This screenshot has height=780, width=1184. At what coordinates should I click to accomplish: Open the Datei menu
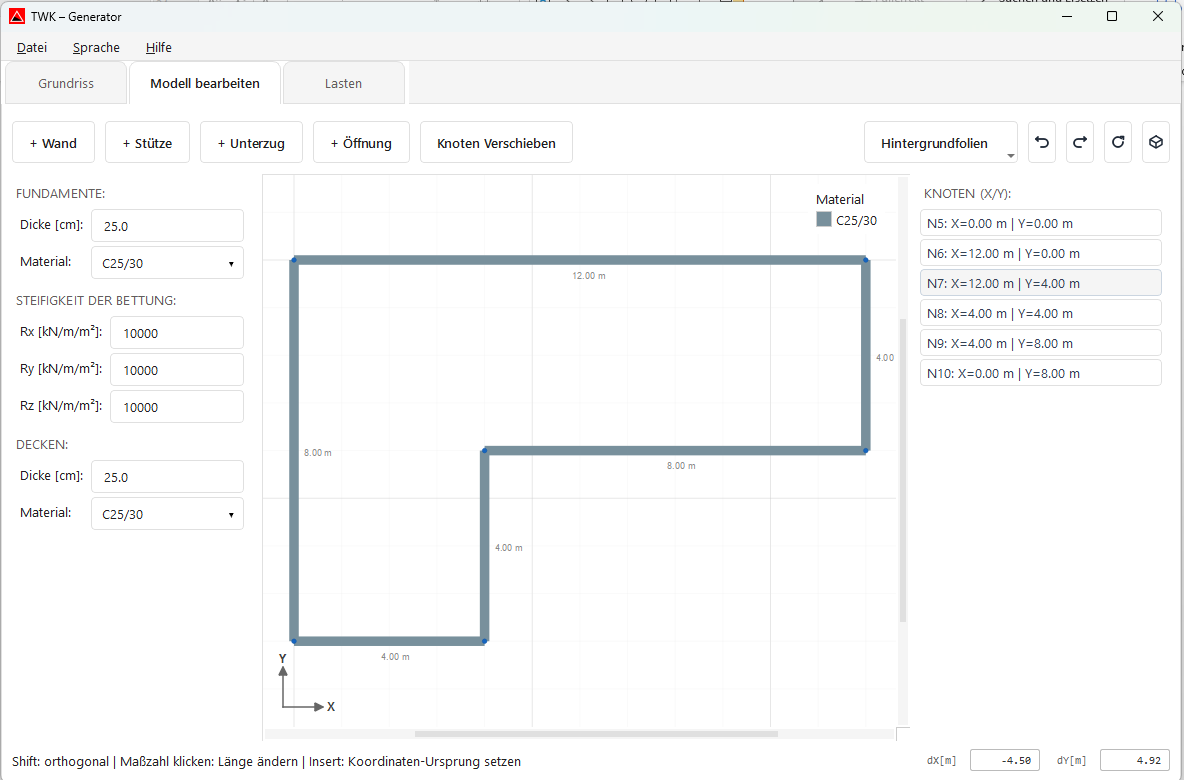tap(32, 47)
